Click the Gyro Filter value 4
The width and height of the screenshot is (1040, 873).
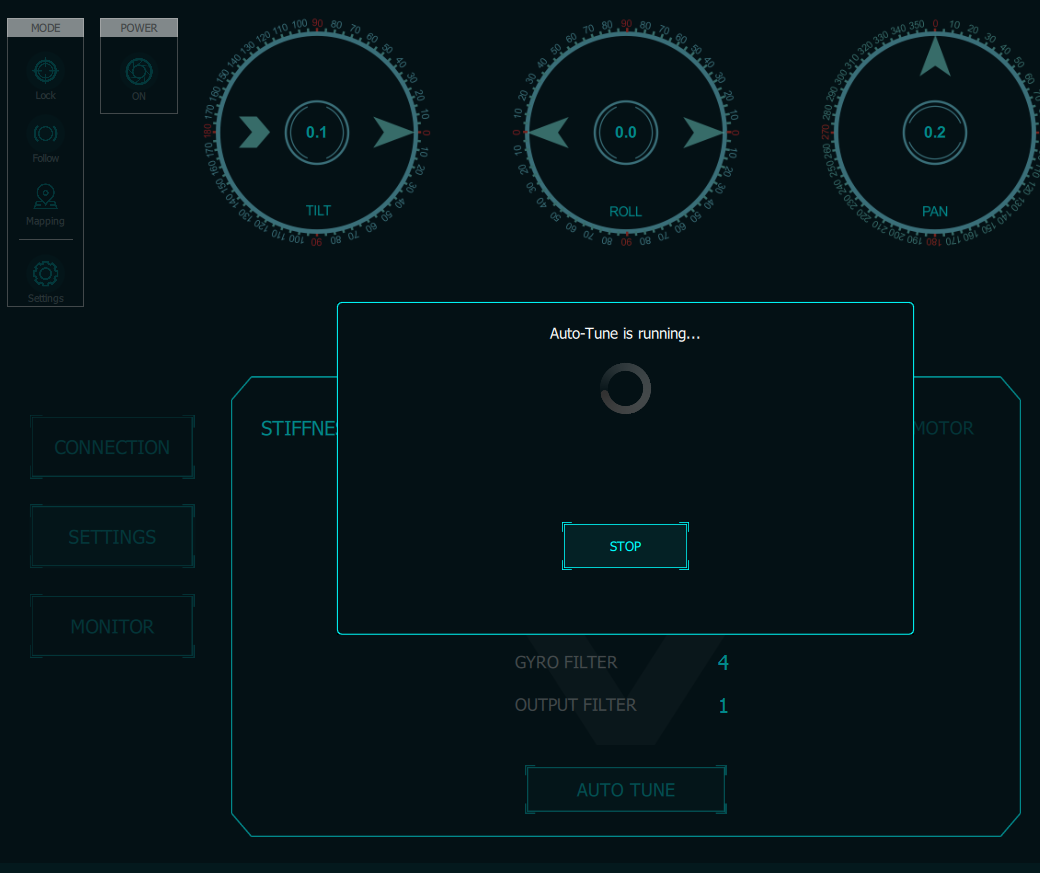click(x=723, y=662)
